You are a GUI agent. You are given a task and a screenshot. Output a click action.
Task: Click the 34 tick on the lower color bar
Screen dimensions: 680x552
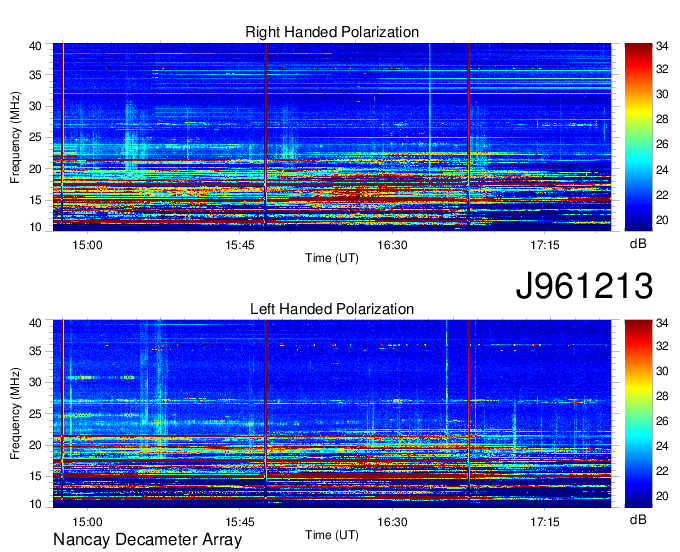(662, 323)
